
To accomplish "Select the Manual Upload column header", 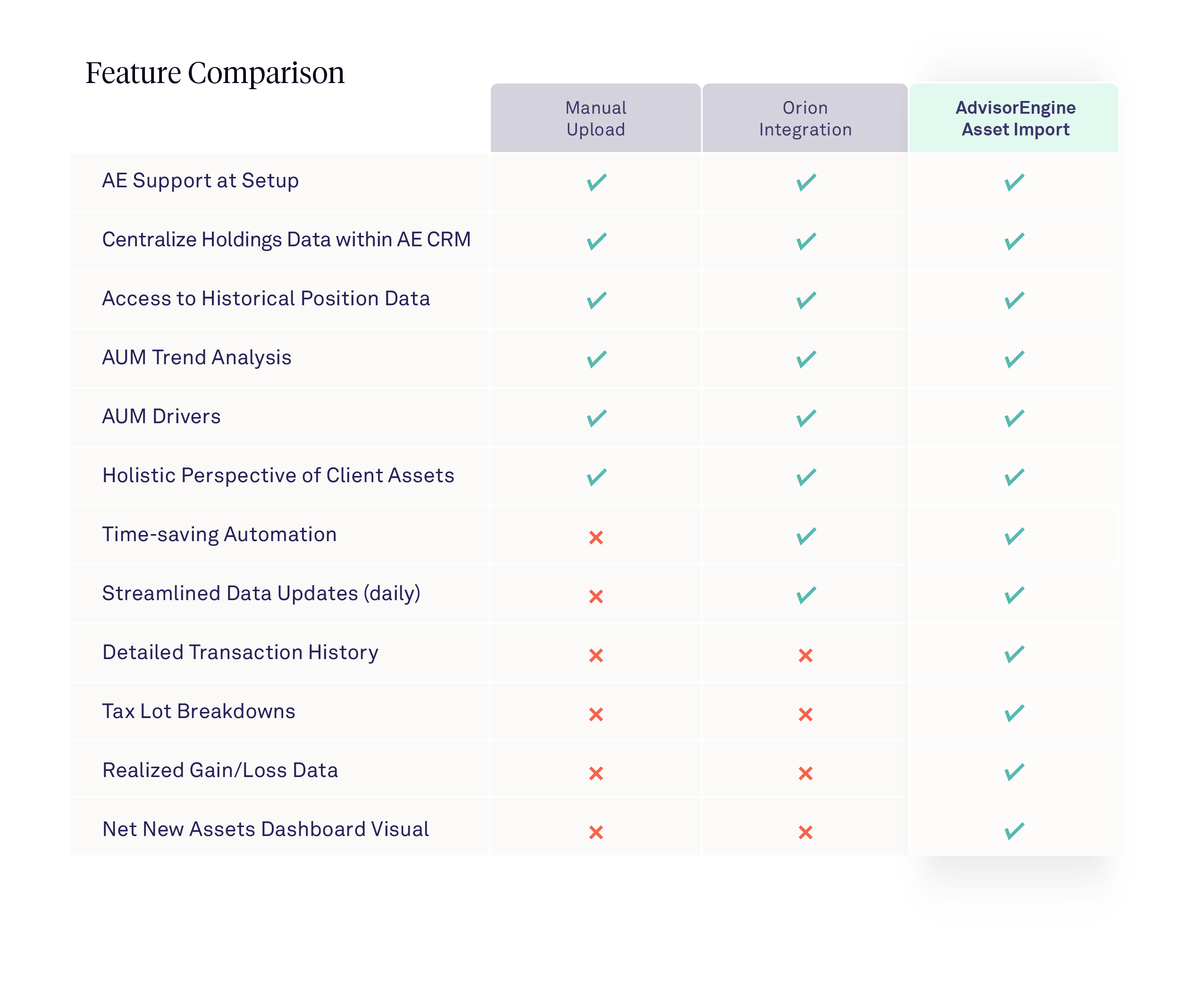I will click(596, 118).
